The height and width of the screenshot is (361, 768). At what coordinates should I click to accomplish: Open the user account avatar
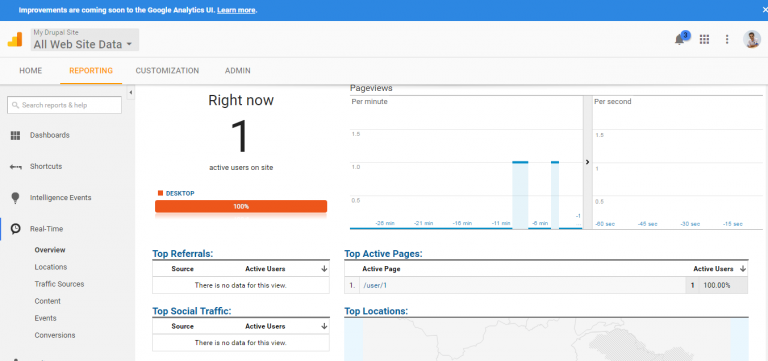[x=752, y=39]
